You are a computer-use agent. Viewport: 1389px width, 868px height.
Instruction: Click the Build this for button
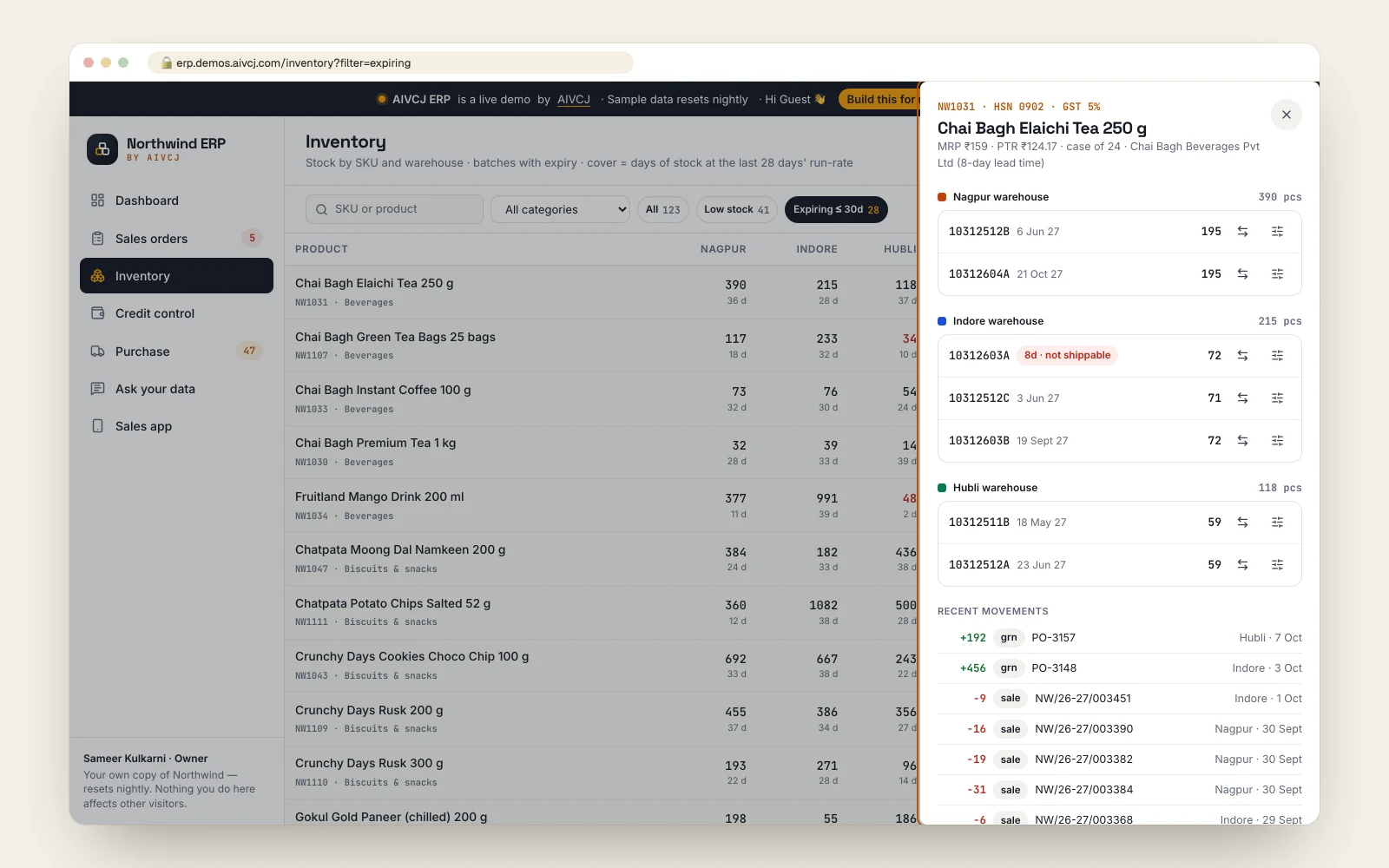[x=879, y=100]
